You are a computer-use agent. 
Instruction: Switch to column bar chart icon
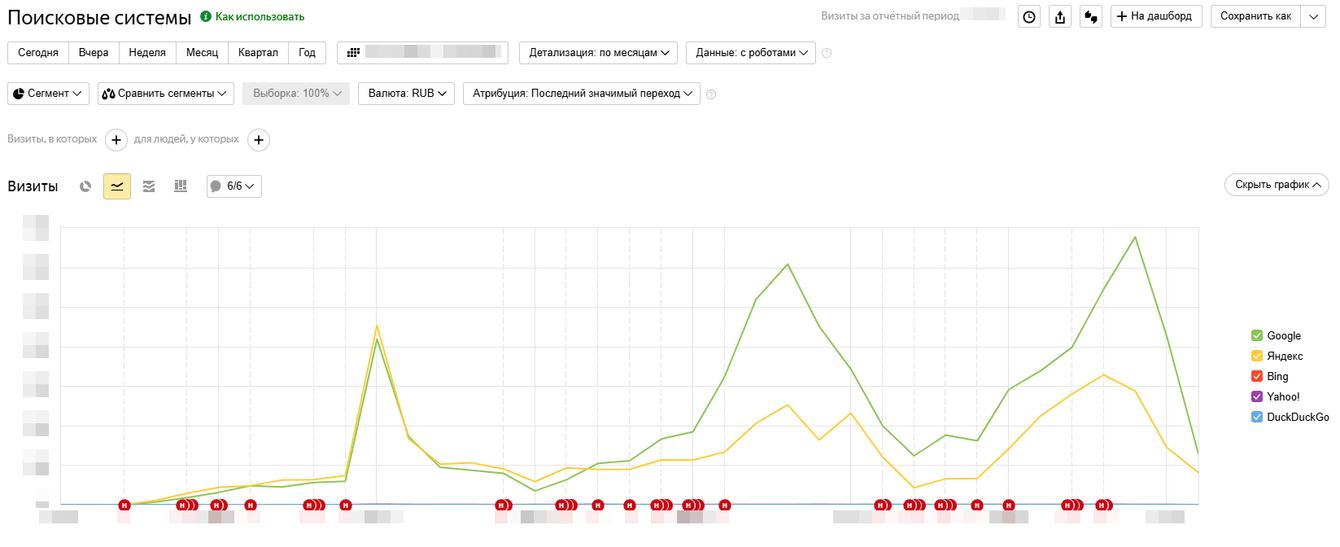[x=180, y=186]
